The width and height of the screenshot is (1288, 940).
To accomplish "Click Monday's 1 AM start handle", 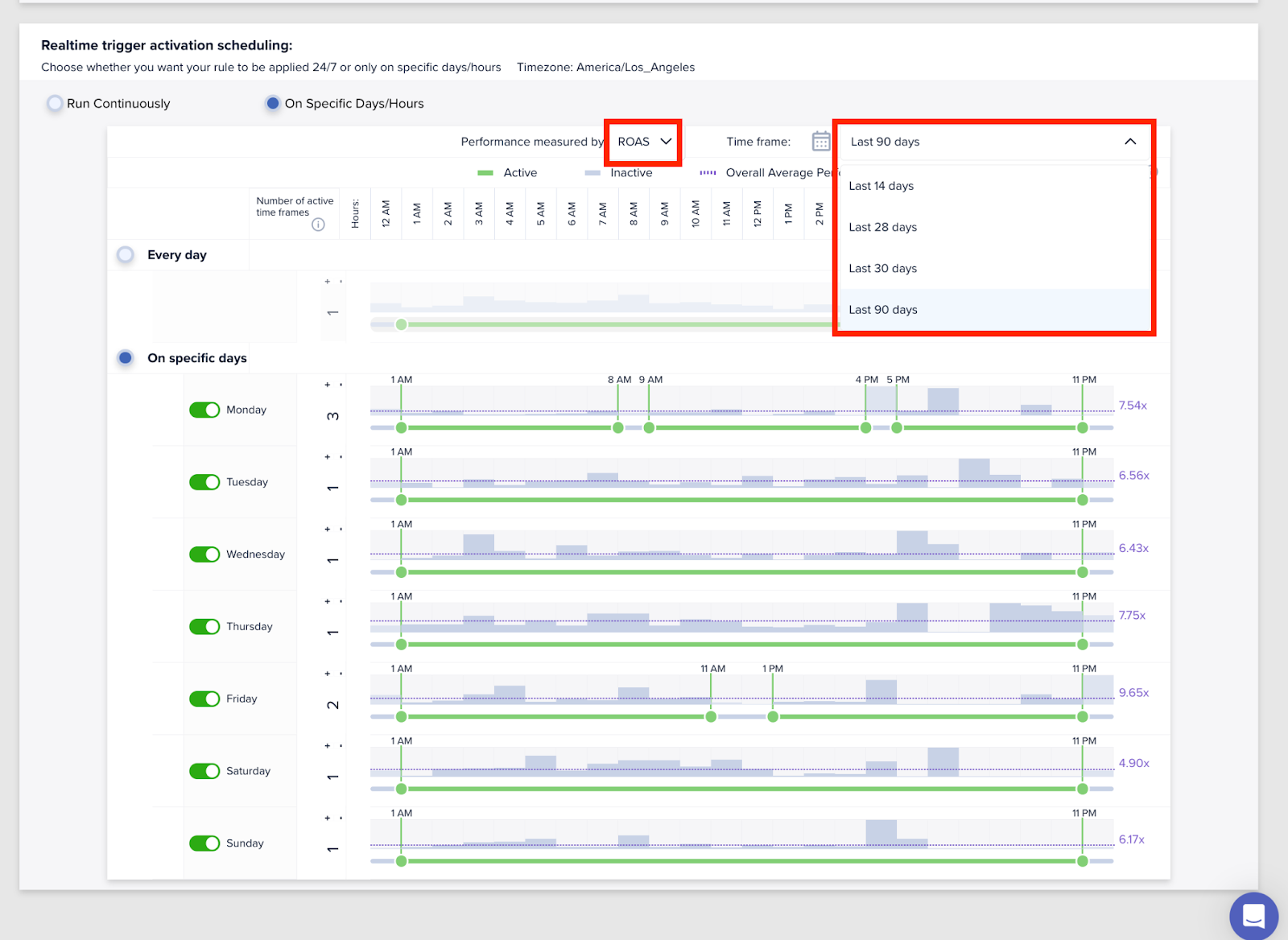I will [x=402, y=428].
